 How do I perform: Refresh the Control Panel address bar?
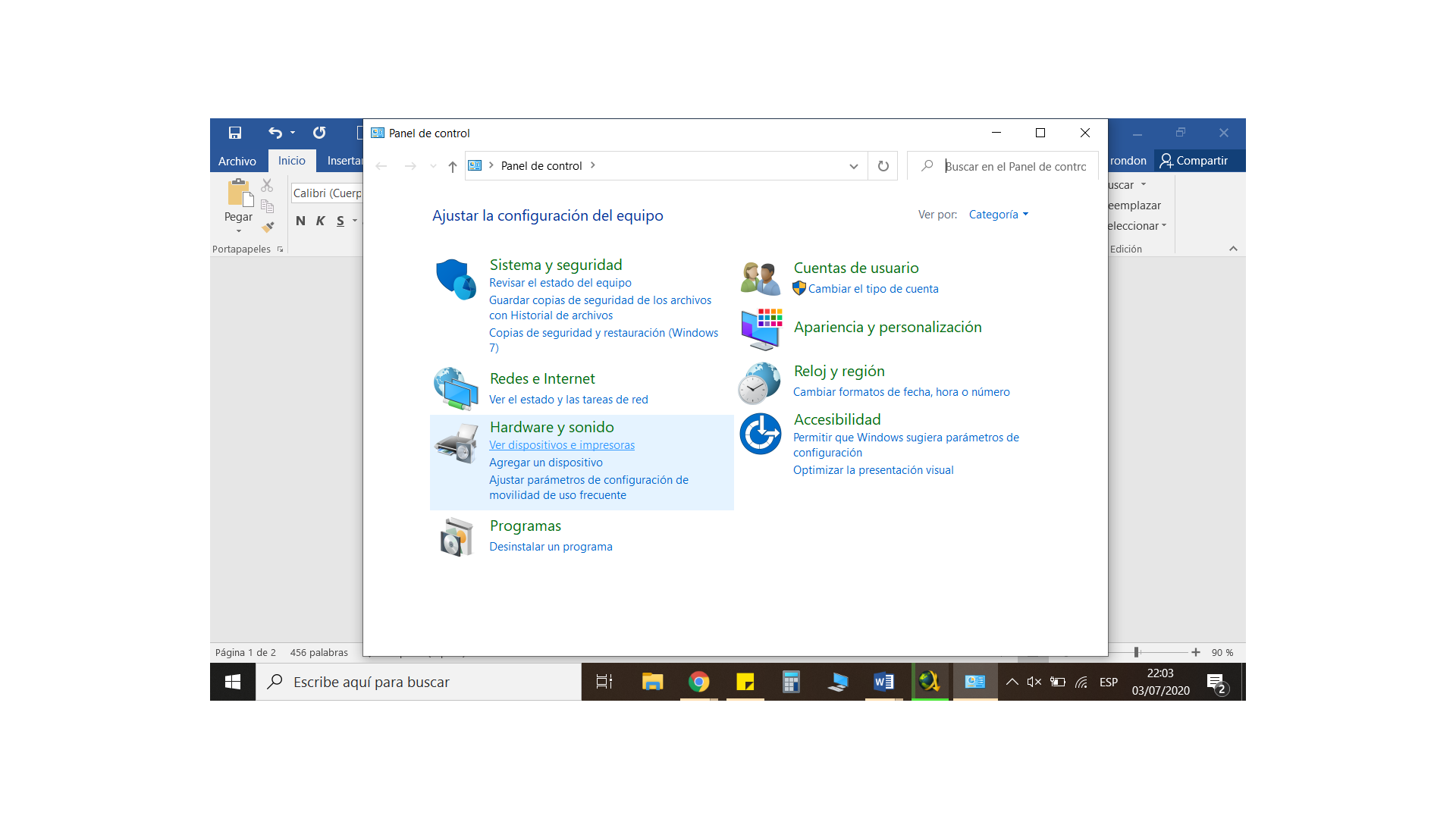pyautogui.click(x=883, y=166)
